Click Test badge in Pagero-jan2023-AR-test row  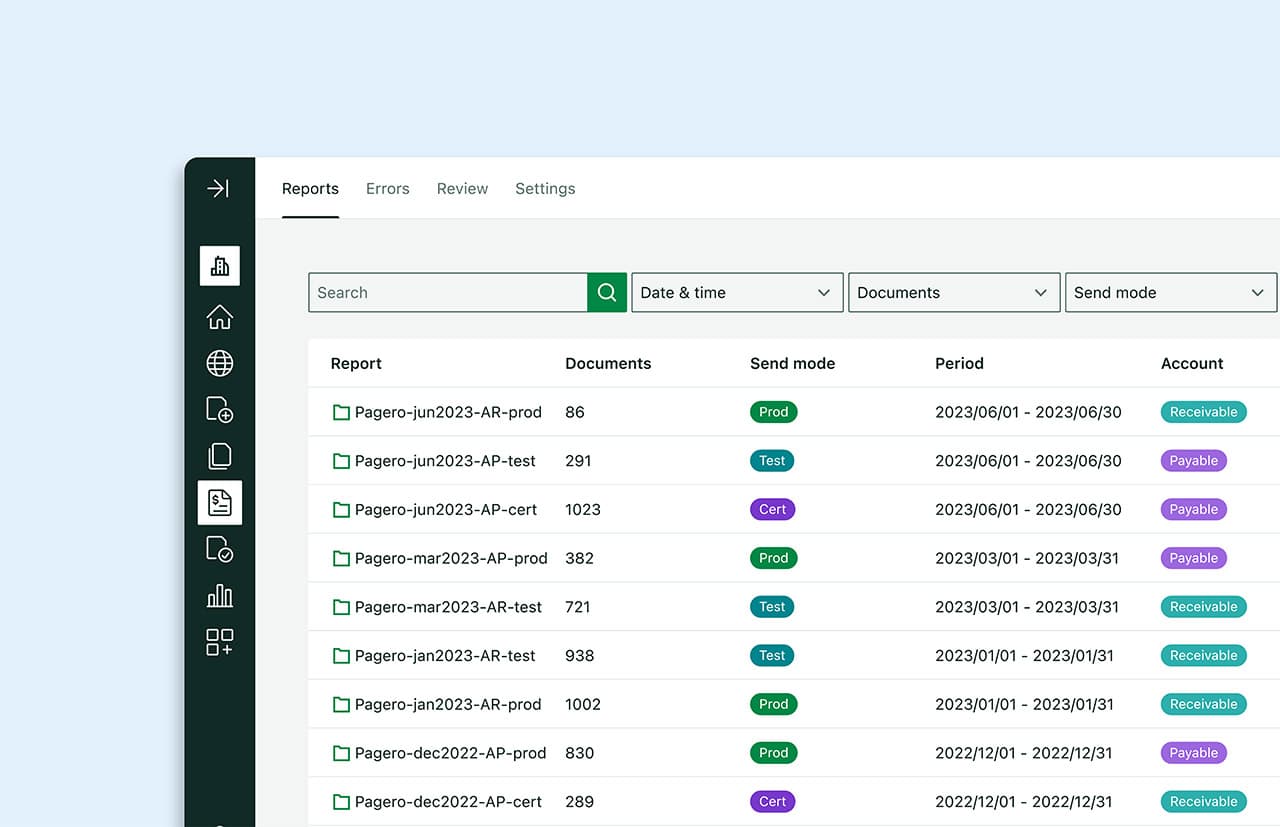click(772, 656)
